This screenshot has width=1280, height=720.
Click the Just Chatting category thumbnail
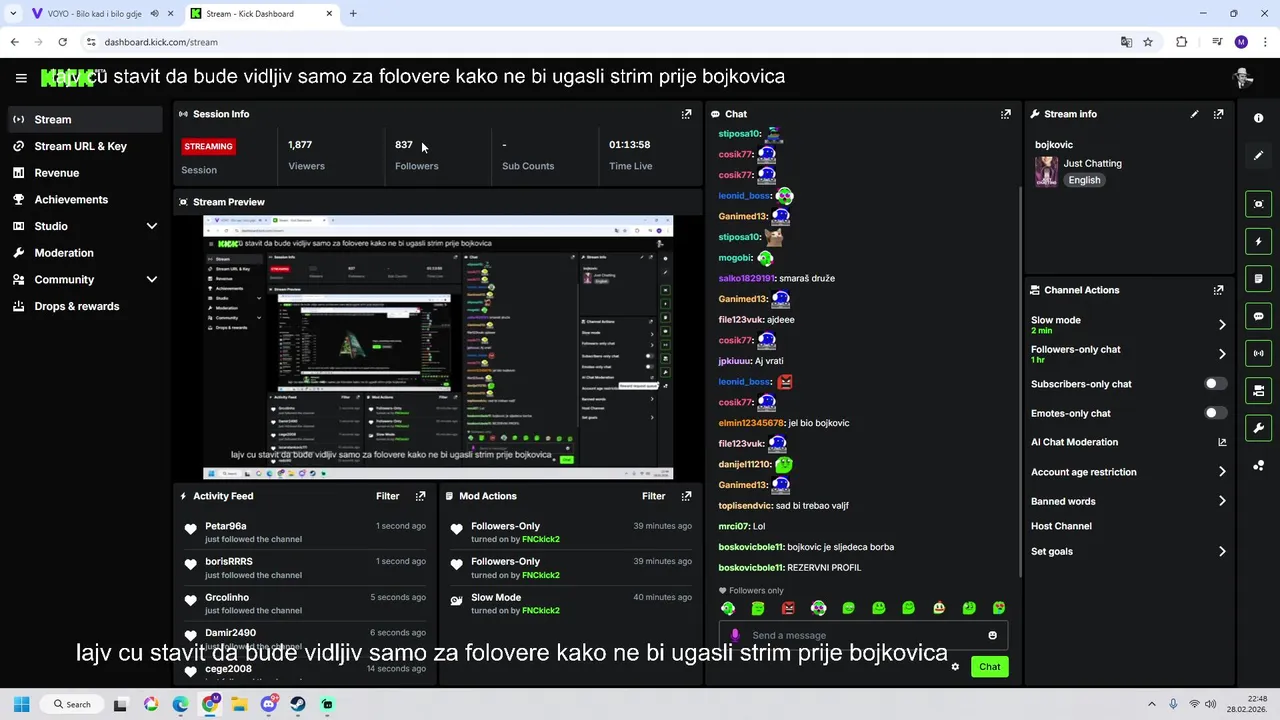(x=1046, y=171)
